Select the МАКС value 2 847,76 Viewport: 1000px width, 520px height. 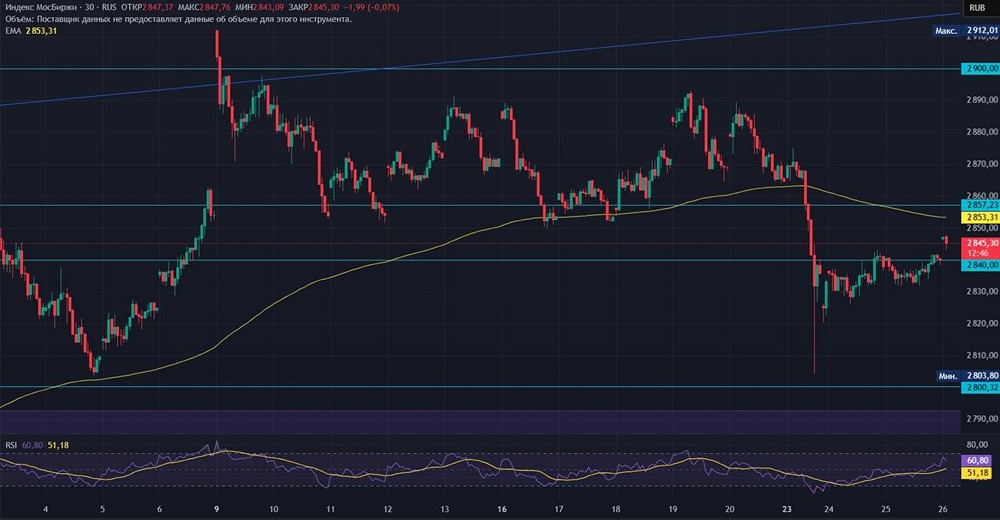coord(214,8)
